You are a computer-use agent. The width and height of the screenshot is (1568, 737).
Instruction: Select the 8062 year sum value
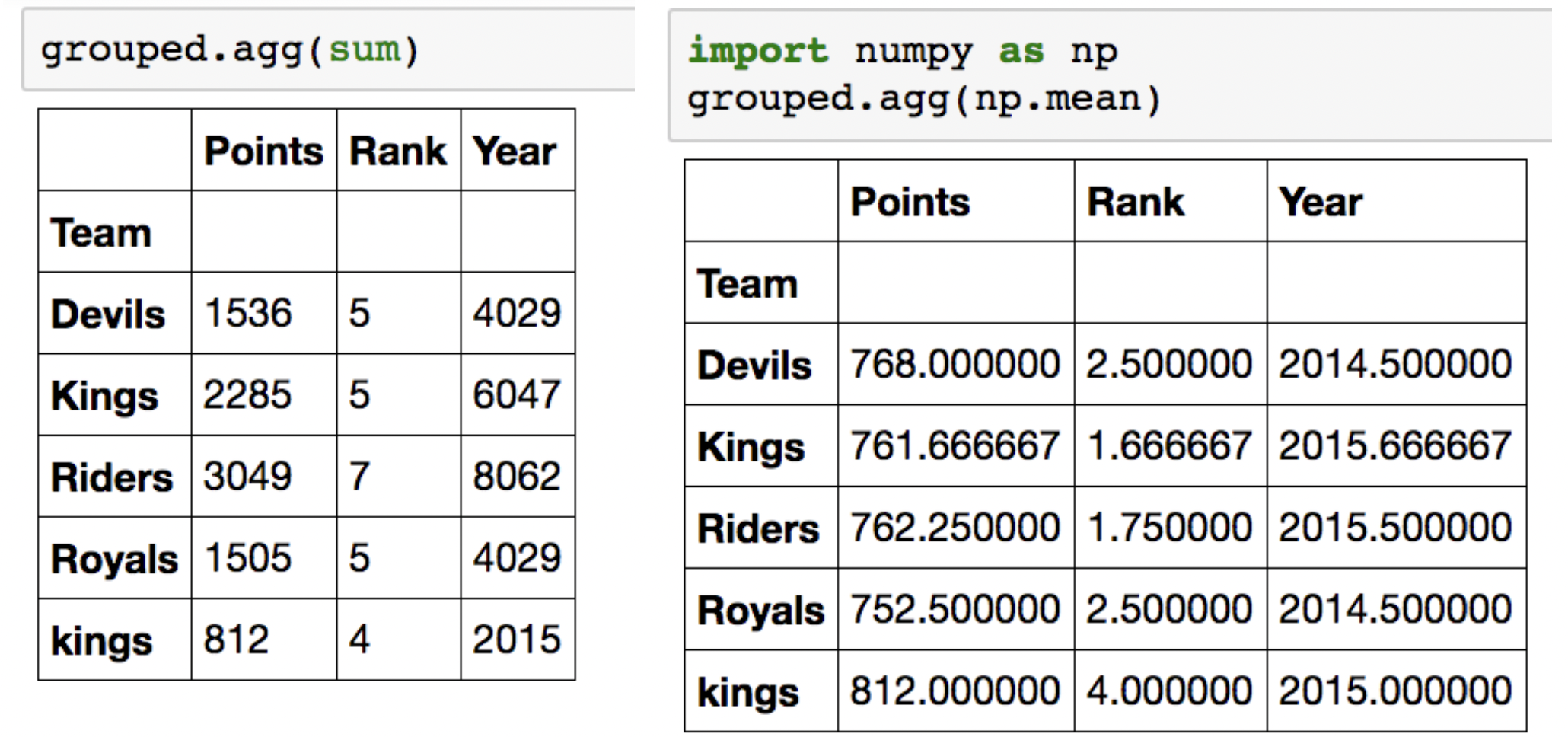517,477
